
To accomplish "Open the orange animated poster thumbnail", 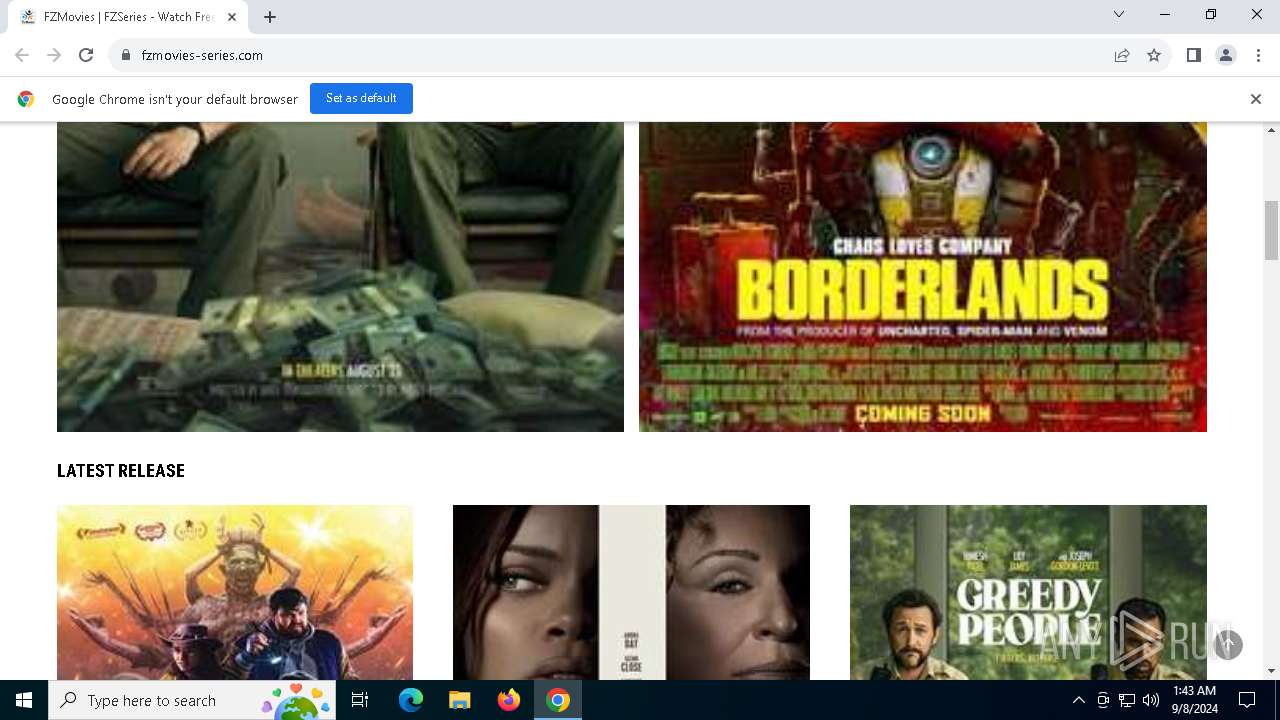I will coord(235,592).
